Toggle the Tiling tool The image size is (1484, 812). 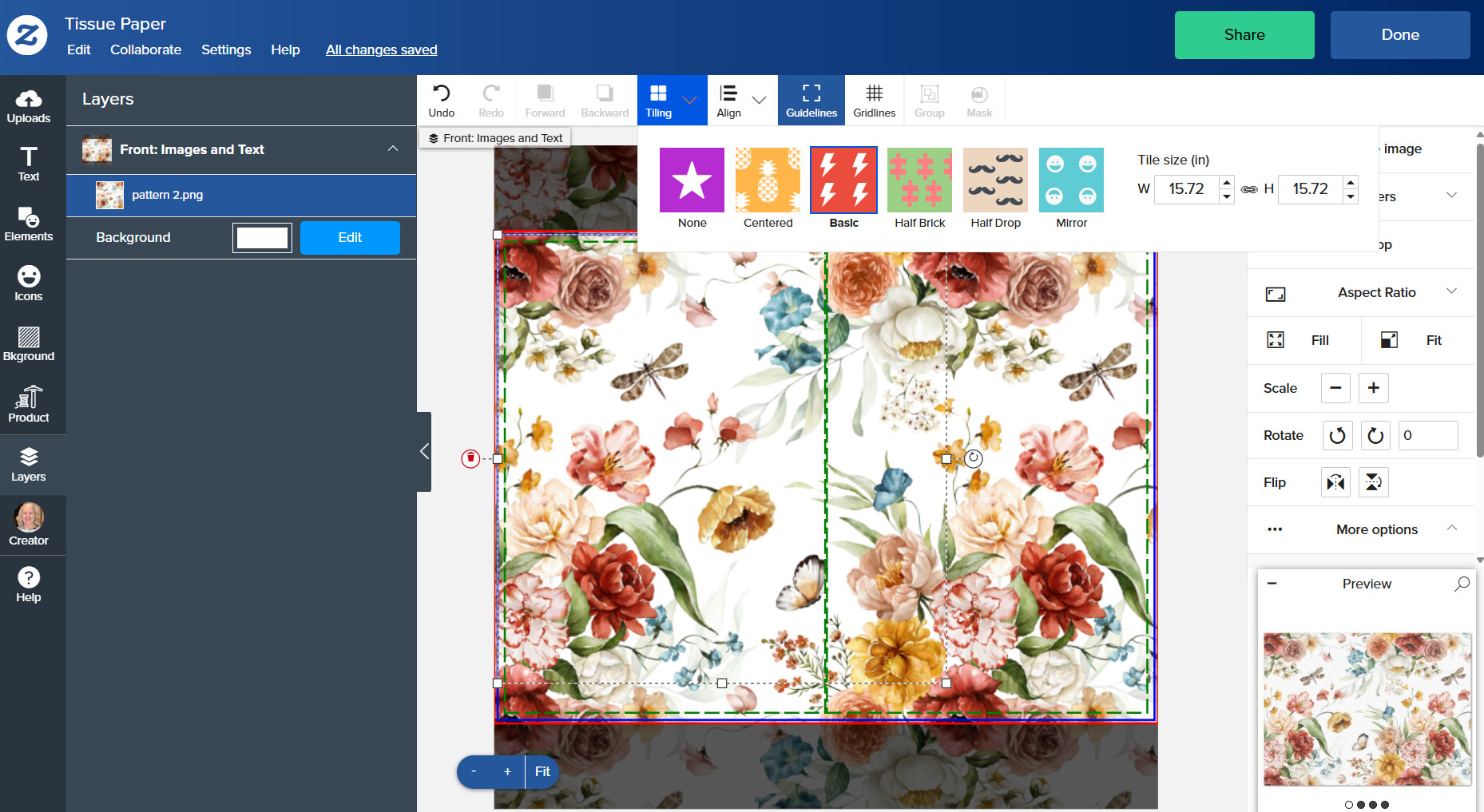[659, 101]
